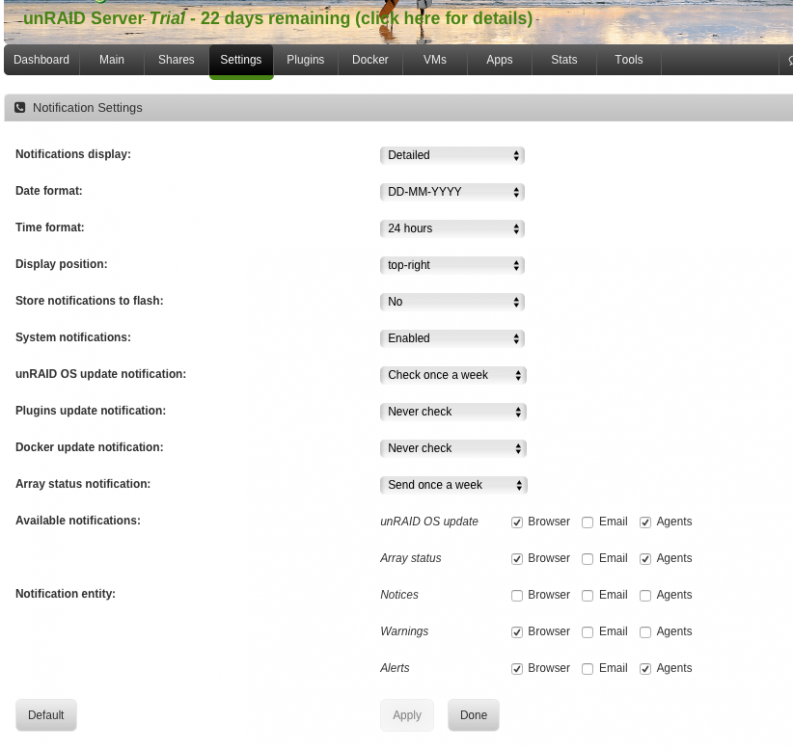Click the Done button
This screenshot has width=793, height=750.
pos(473,715)
